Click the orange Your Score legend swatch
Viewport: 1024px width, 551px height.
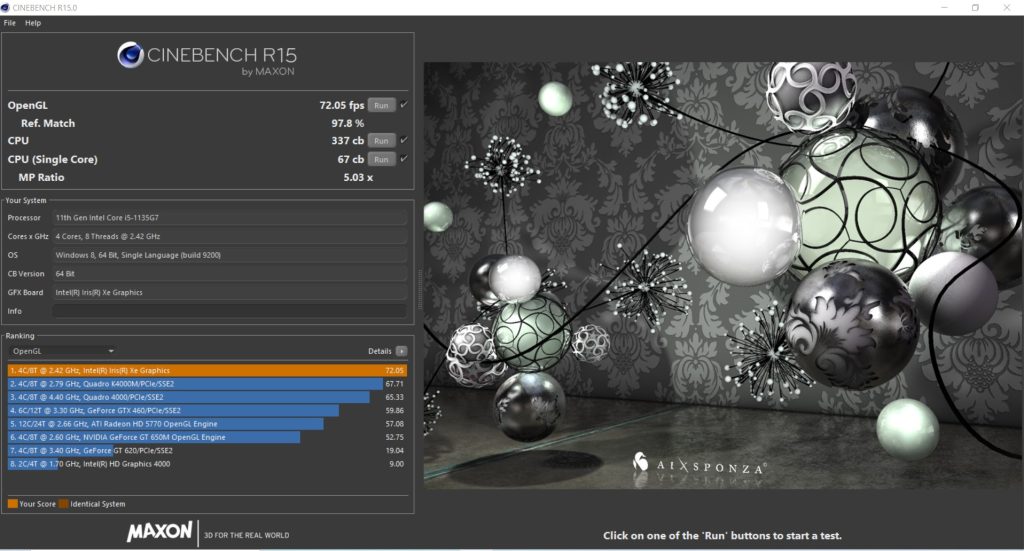click(x=12, y=503)
